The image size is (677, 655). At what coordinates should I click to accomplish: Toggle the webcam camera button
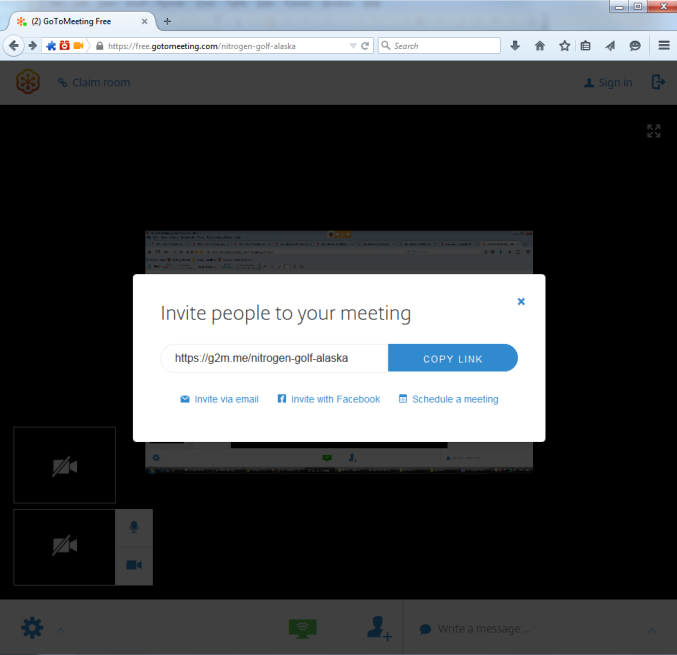pos(134,565)
